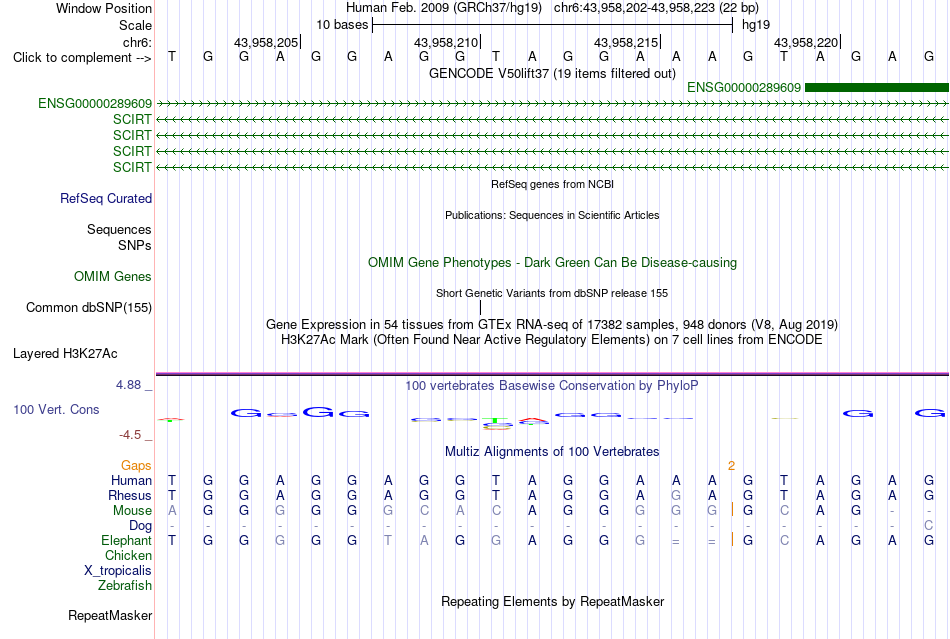Click the GTEx Gene Expression track title

552,325
